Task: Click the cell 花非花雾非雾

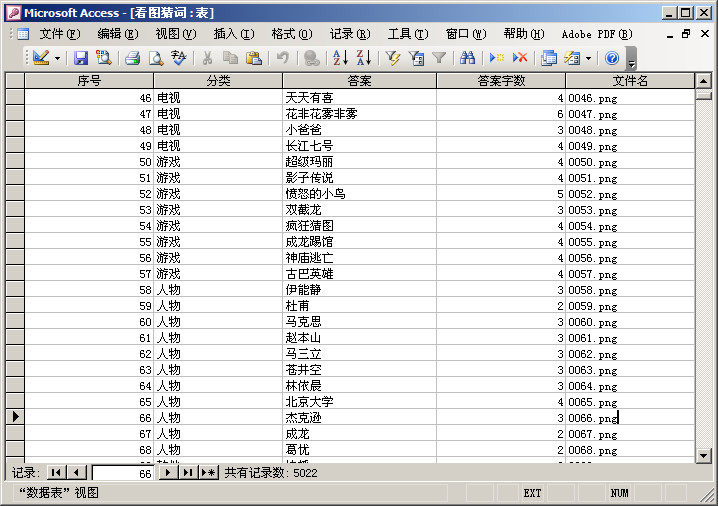Action: [x=359, y=114]
